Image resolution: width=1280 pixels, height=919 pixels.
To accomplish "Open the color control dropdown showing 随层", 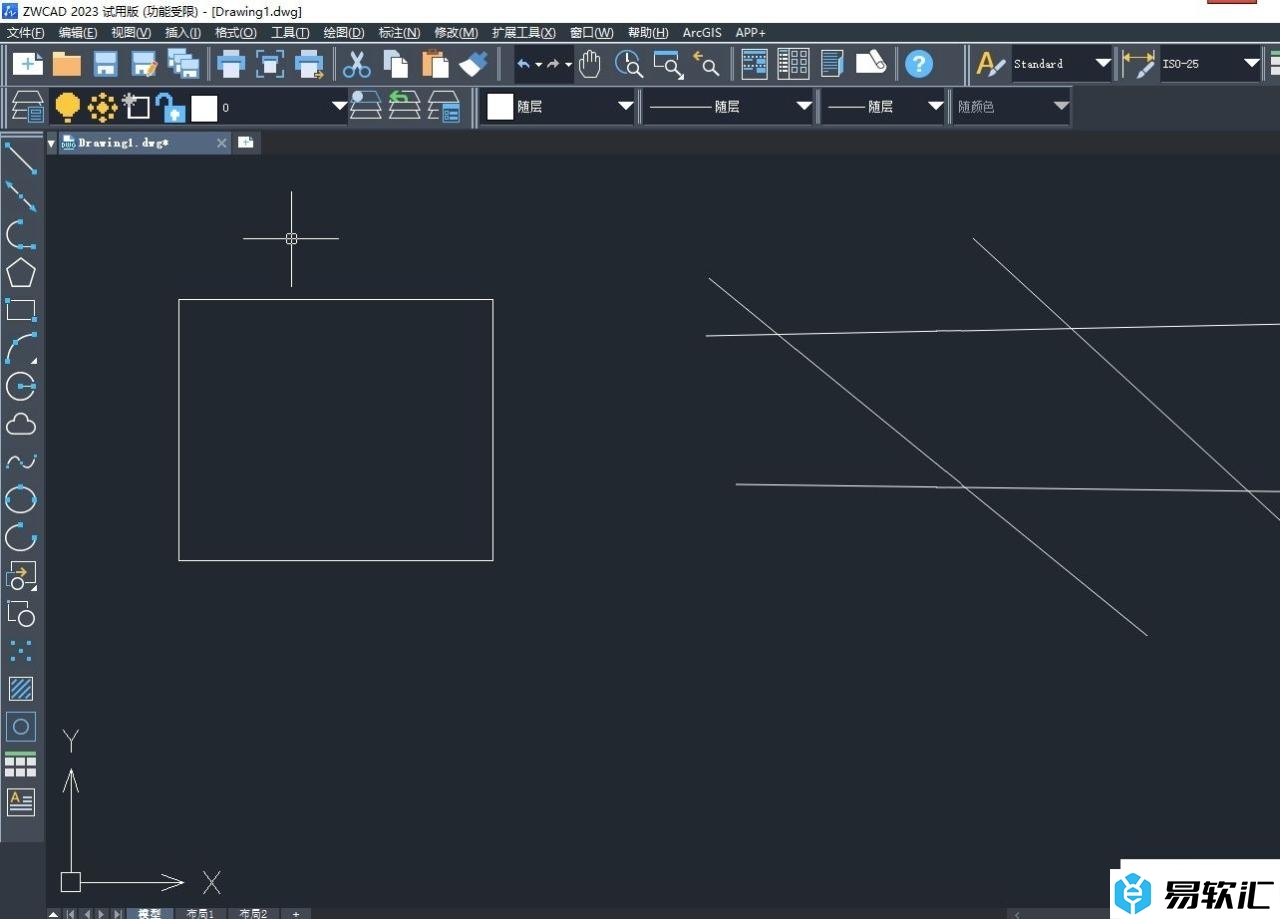I will pyautogui.click(x=560, y=106).
